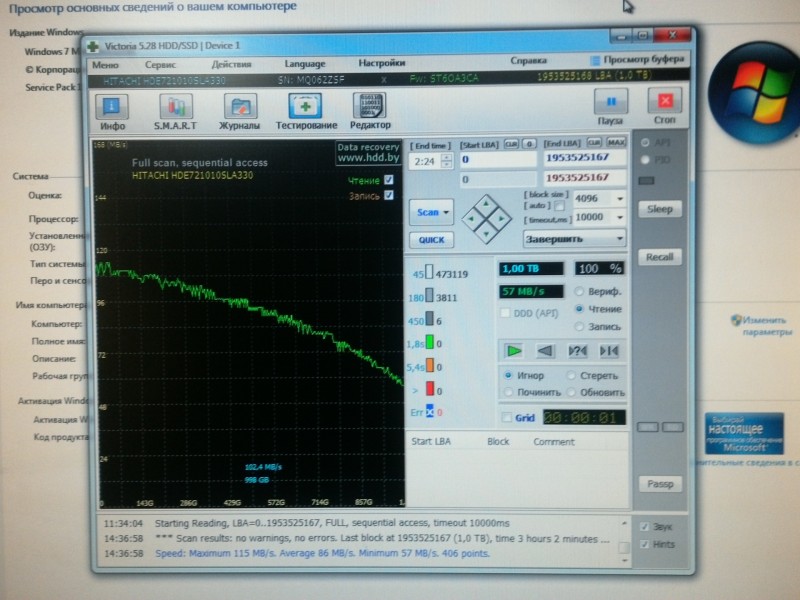Click the MAX button for End LBA
Screen dimensions: 800x600
point(616,142)
